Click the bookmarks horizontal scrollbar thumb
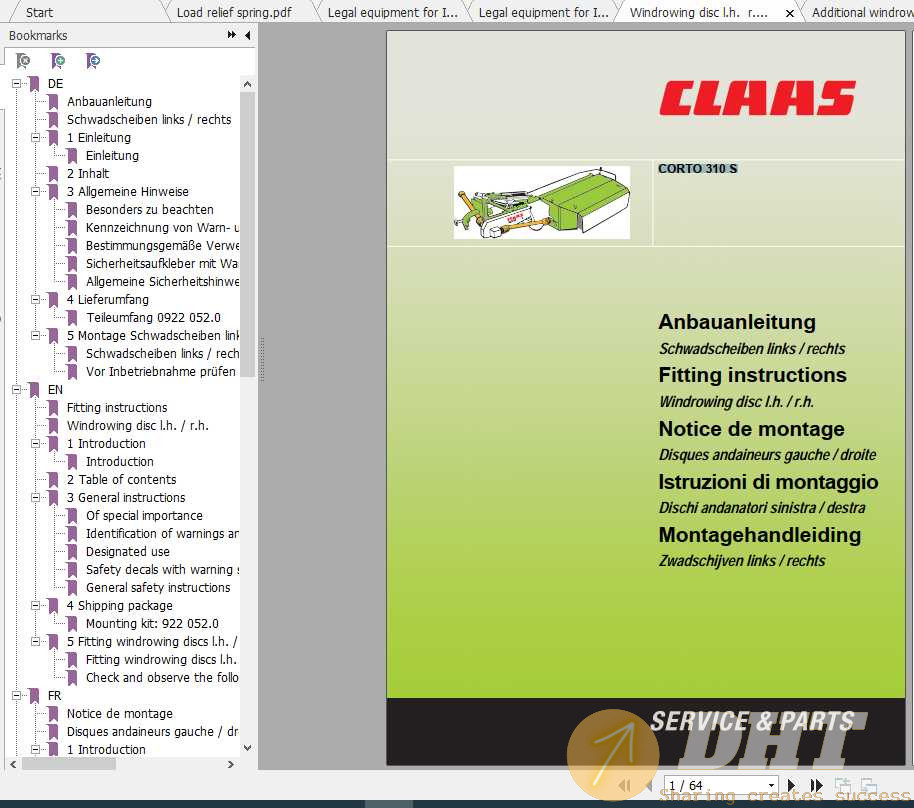The width and height of the screenshot is (914, 808). [x=69, y=764]
